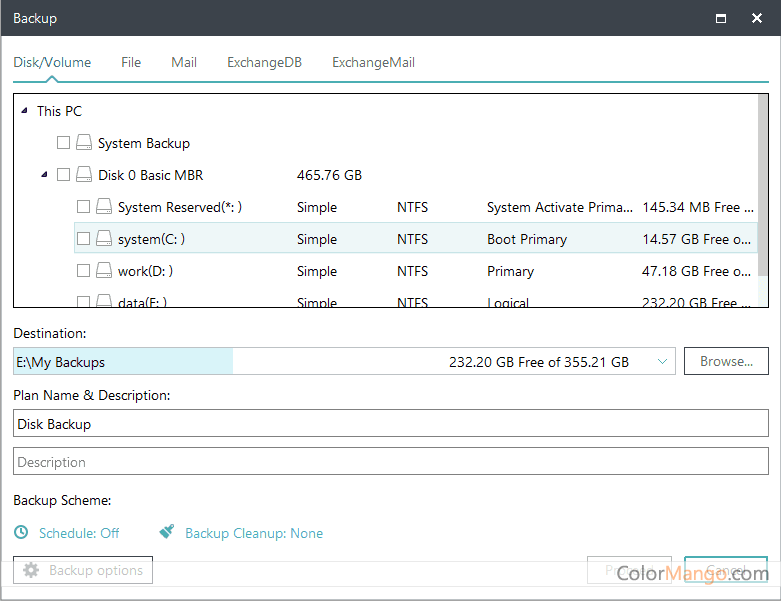Click the Description input field

pos(391,462)
